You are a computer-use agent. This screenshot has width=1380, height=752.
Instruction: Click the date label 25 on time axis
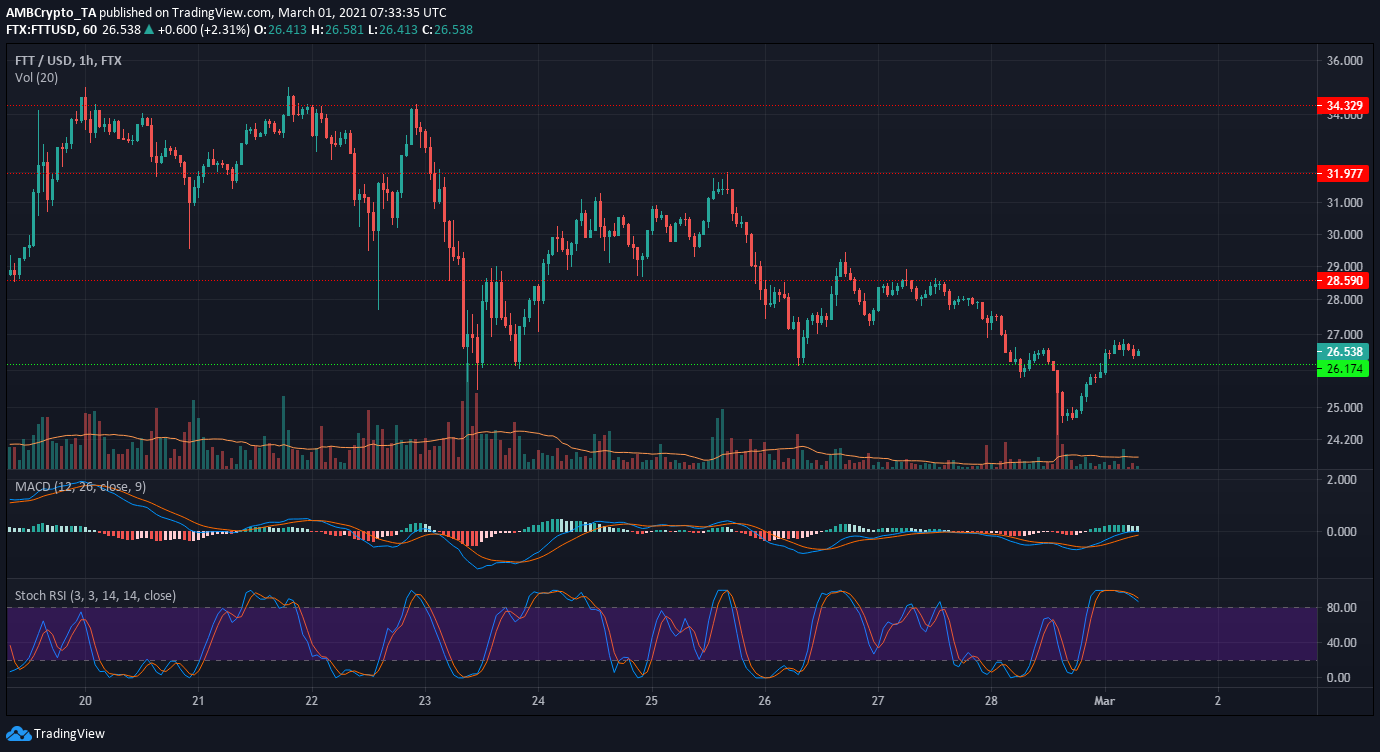pos(651,700)
